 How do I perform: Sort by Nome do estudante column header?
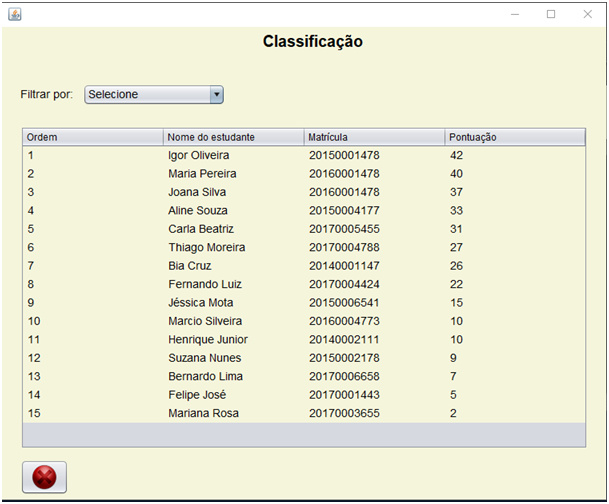coord(233,137)
